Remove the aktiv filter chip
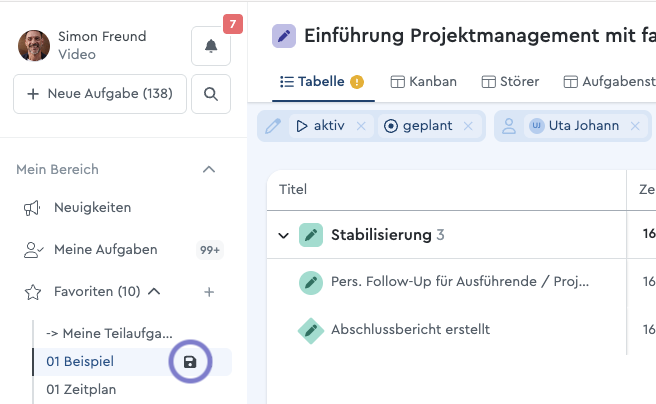 [x=361, y=126]
